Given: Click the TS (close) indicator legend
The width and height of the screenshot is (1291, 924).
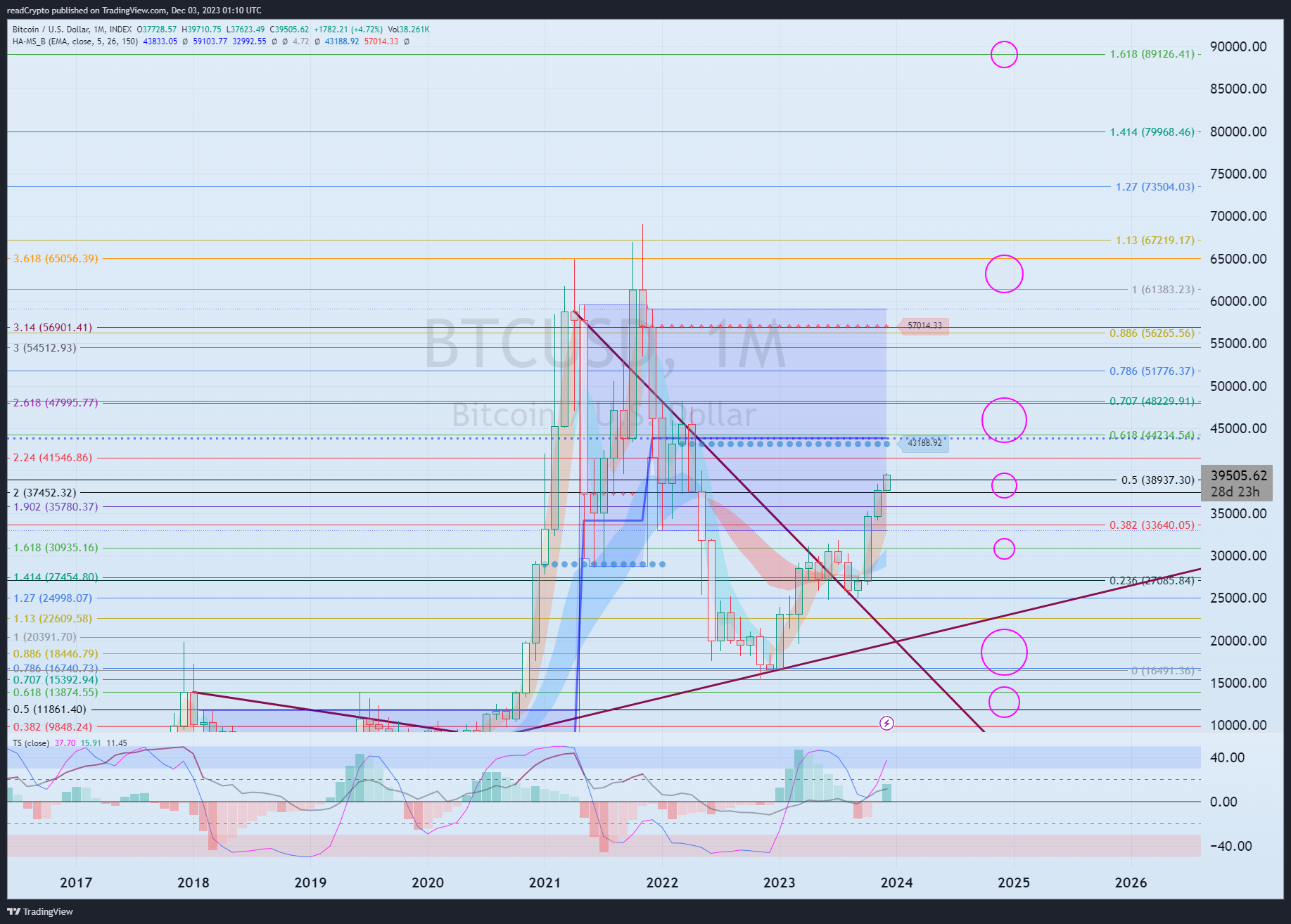Looking at the screenshot, I should pos(31,743).
